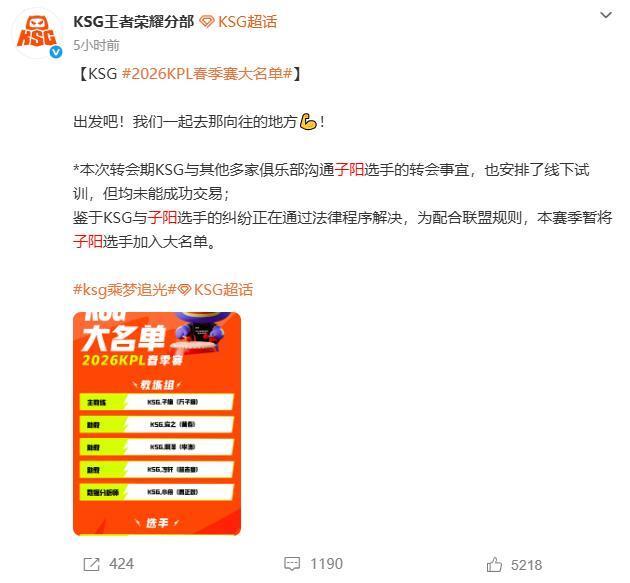
Task: Click 子阳 link before 选手加入大名单
Action: click(88, 242)
